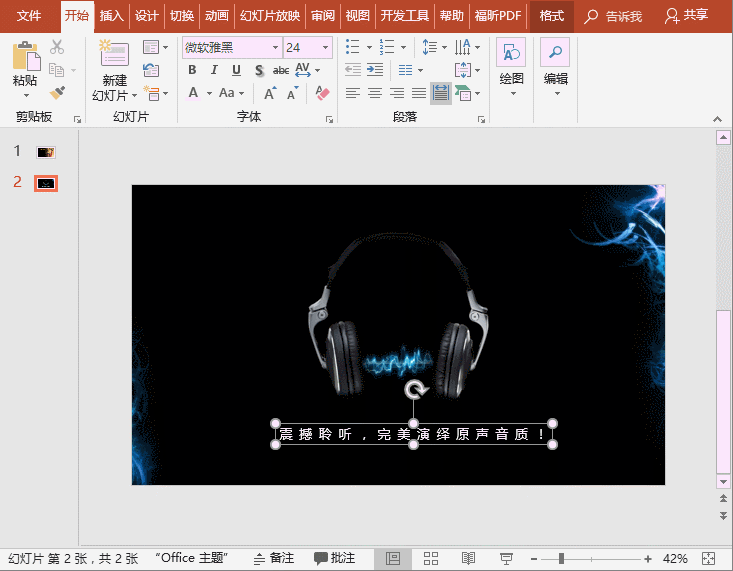Open the font name dropdown
This screenshot has height=571, width=733.
[275, 47]
